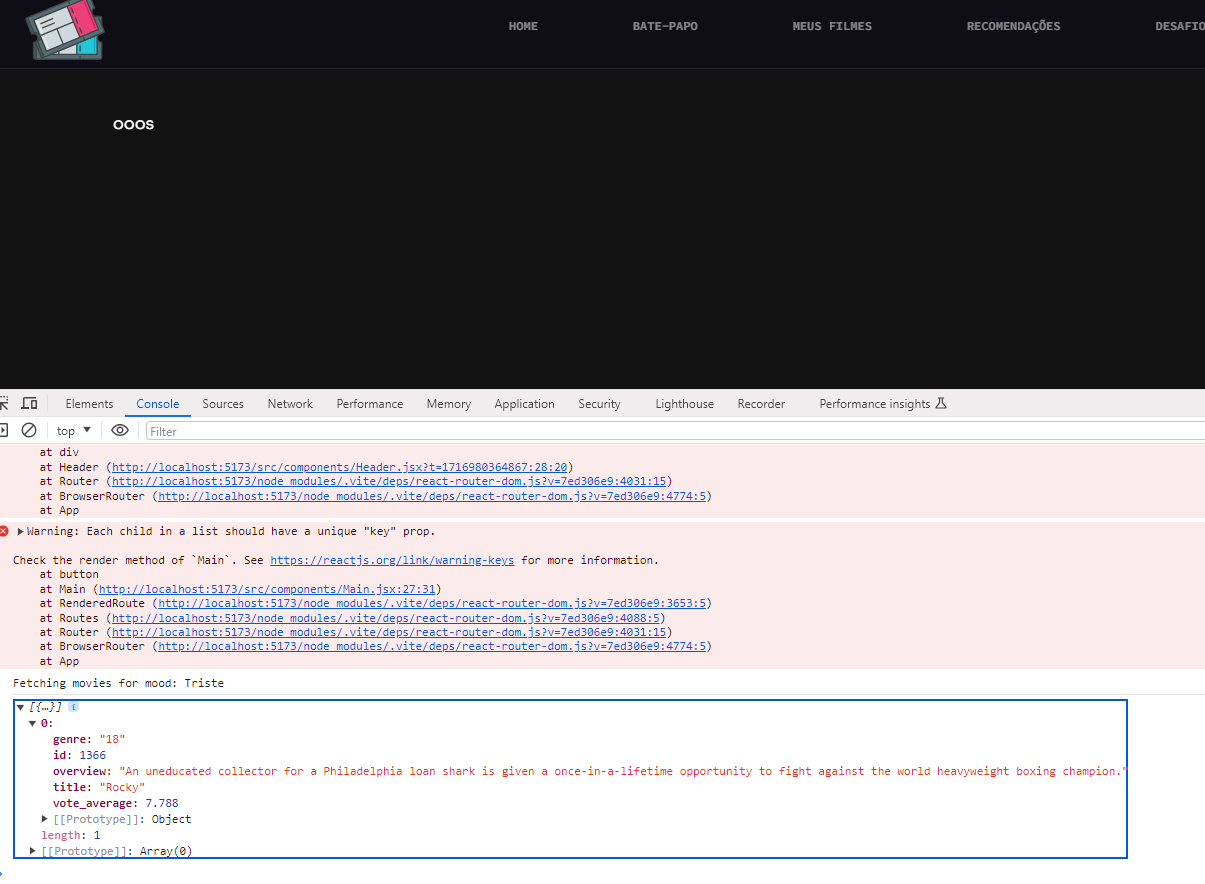This screenshot has height=884, width=1205.
Task: Collapse the '0:' array entry
Action: [33, 723]
